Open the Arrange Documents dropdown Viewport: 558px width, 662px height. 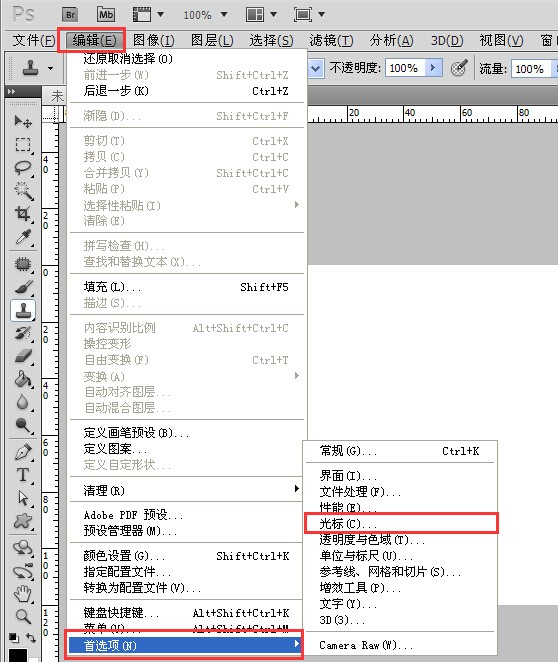pos(261,15)
